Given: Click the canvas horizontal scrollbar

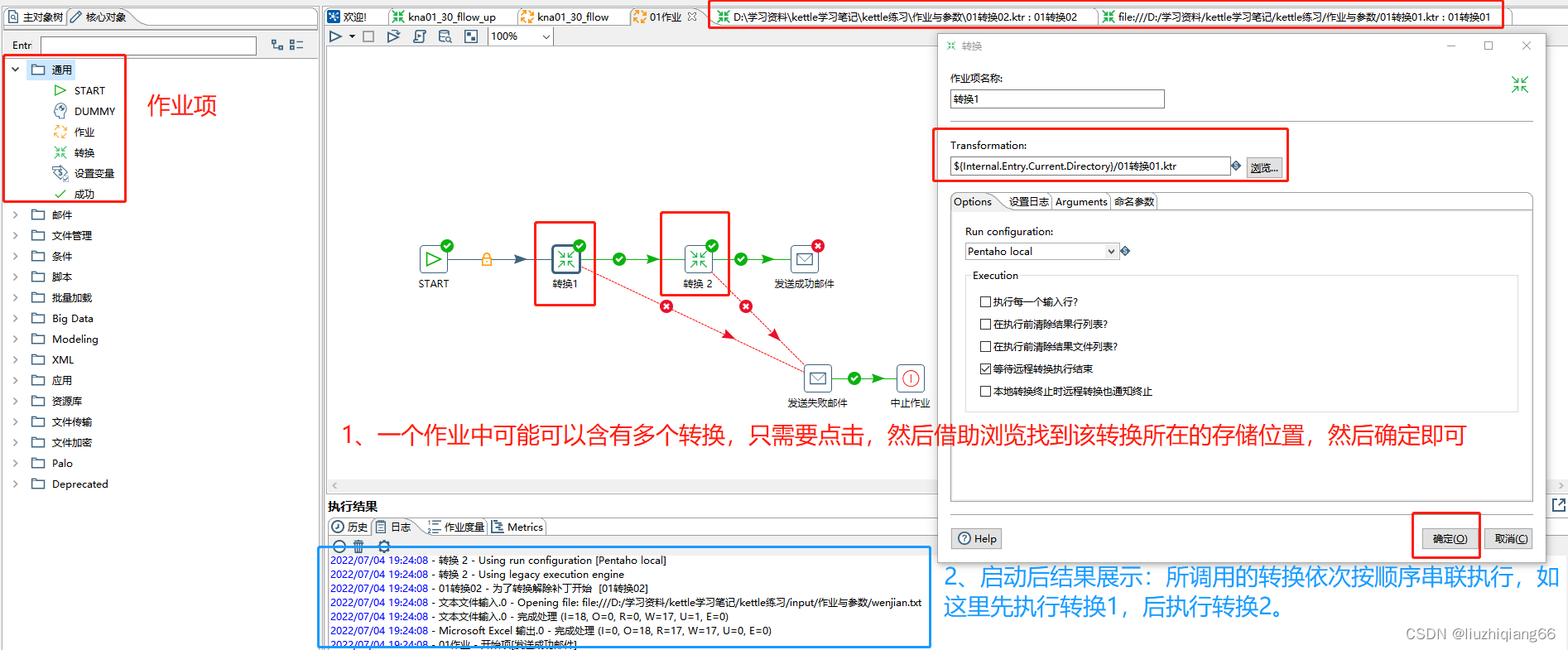Looking at the screenshot, I should [633, 485].
